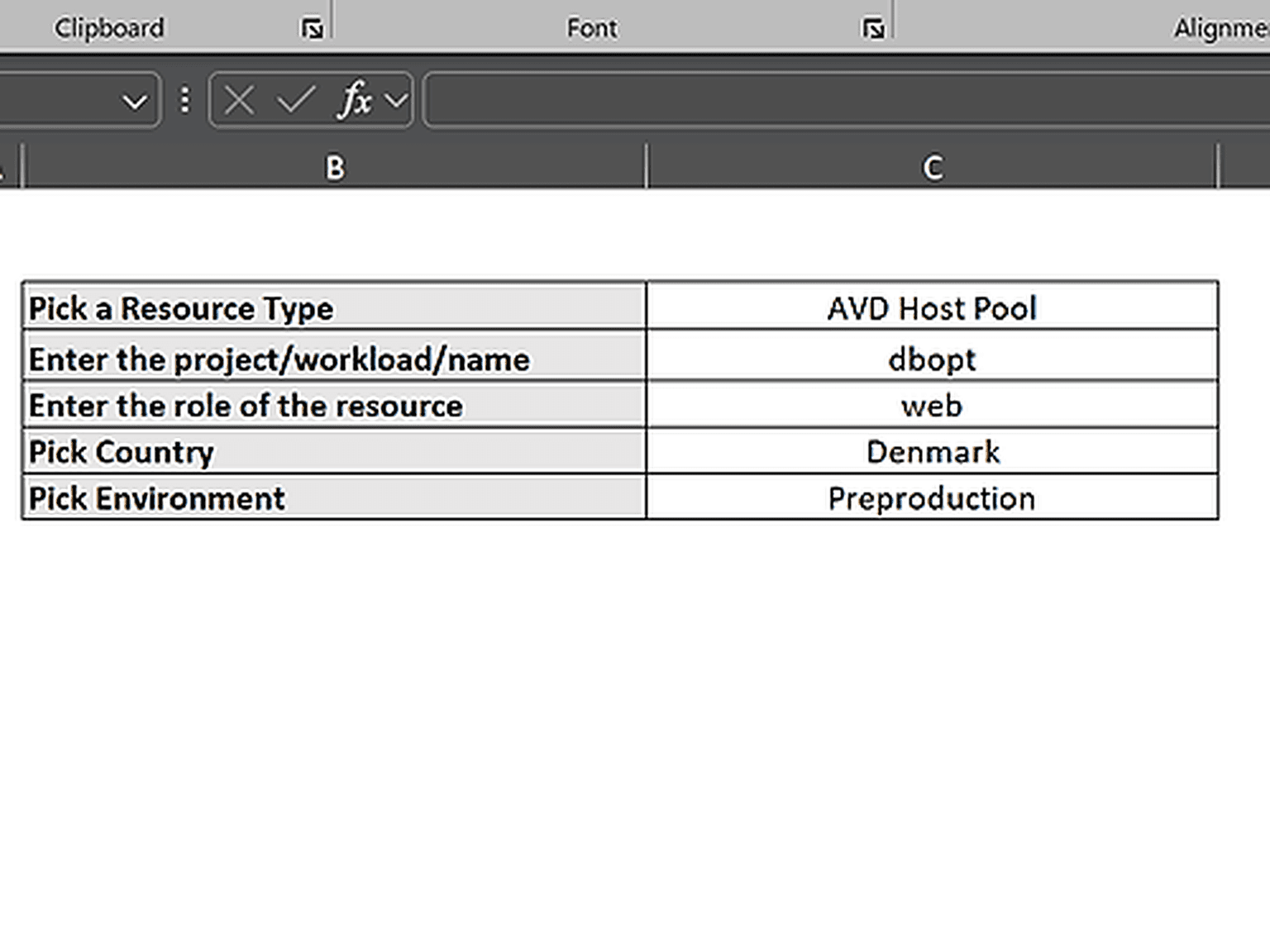The image size is (1270, 952).
Task: Expand the Name Box dropdown arrow
Action: (x=135, y=102)
